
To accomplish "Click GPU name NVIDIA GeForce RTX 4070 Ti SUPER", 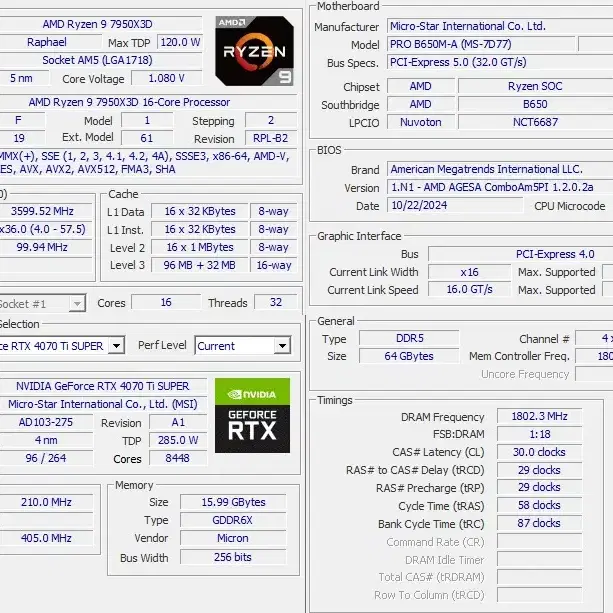I will coord(102,386).
